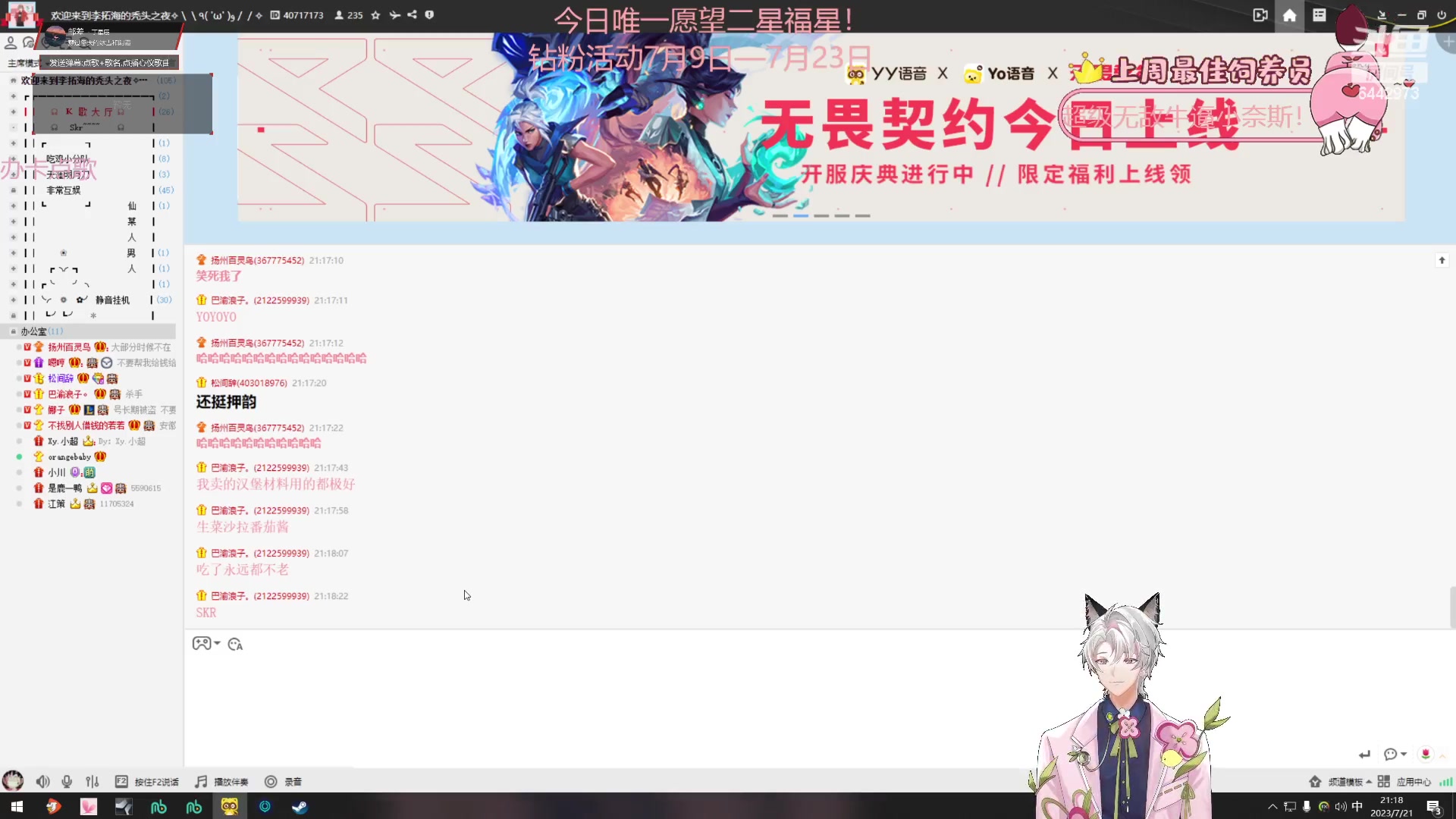Switch the 中 input language indicator
Screen dimensions: 1456x819
(1357, 806)
